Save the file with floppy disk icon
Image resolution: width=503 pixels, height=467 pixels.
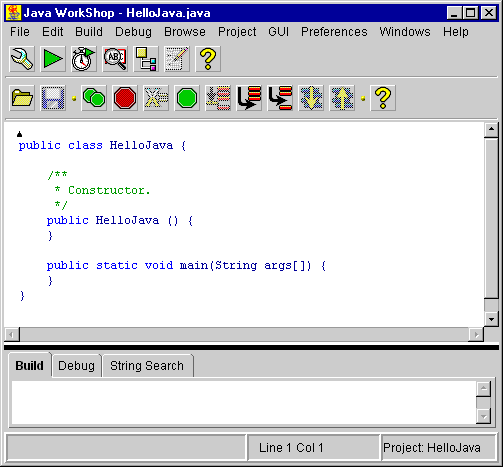click(53, 98)
